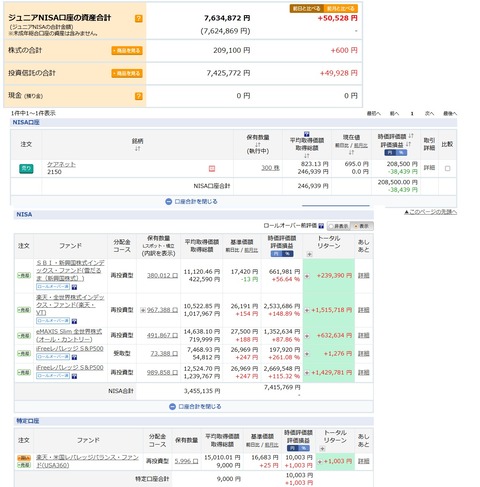This screenshot has height=487, width=480.
Task: Open ケアネット calendar icon in NISA口座 row
Action: point(212,169)
